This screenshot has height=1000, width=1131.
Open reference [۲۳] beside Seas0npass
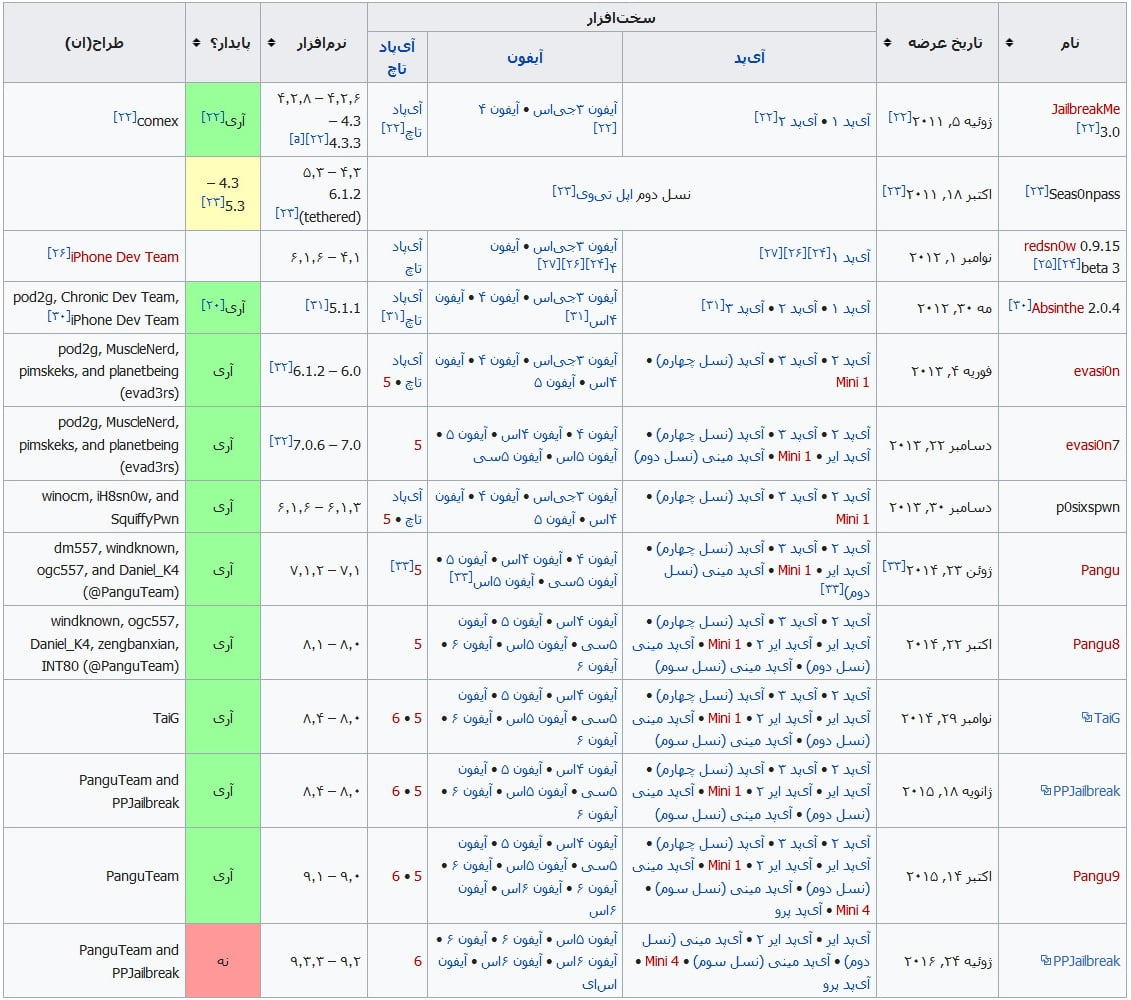point(1037,190)
